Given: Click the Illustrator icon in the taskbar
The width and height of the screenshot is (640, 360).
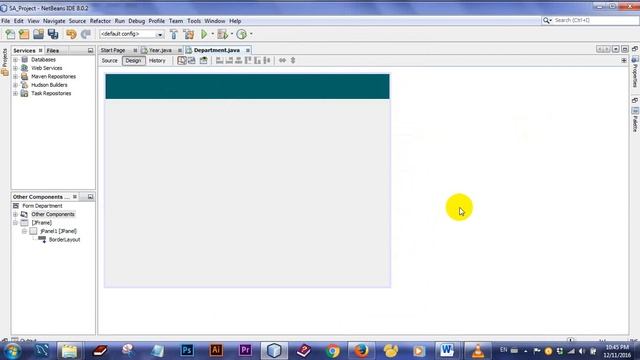Looking at the screenshot, I should click(x=216, y=350).
